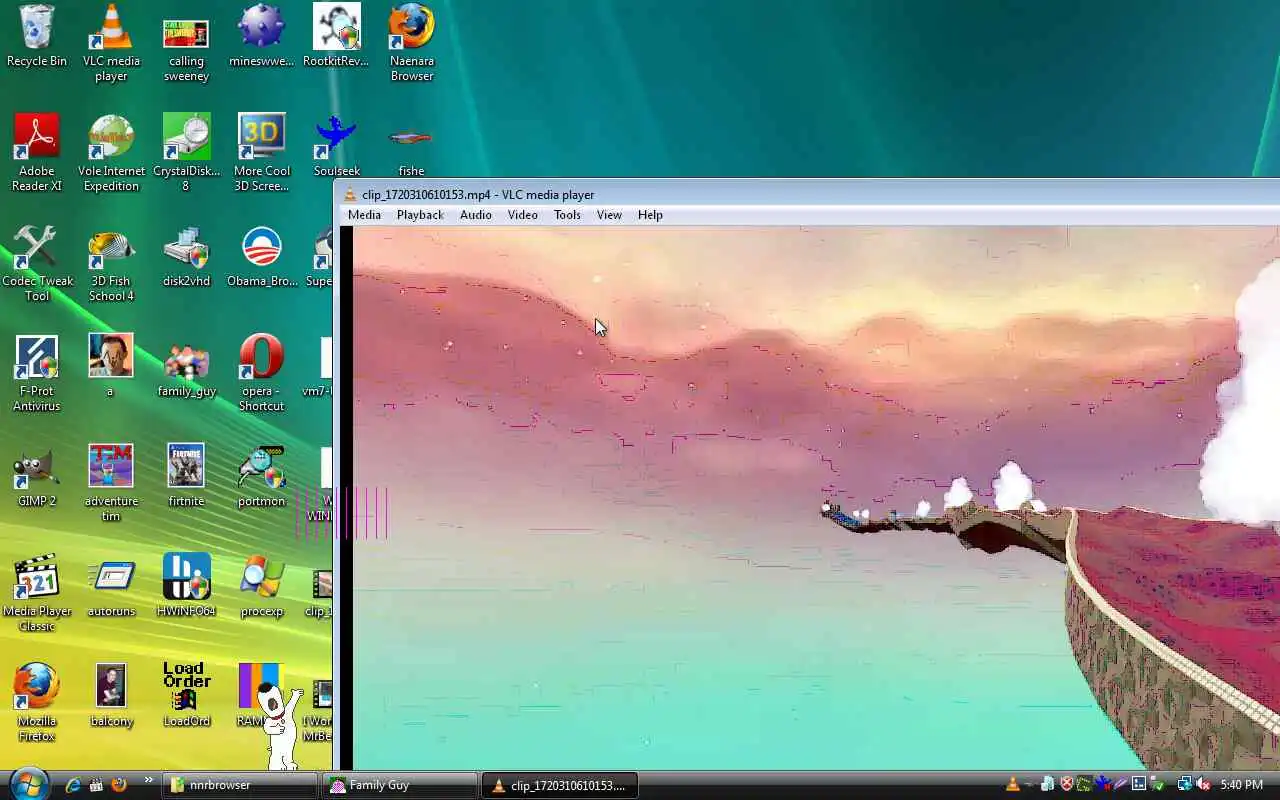Click the blue Soulseek bird tray icon

point(1103,785)
